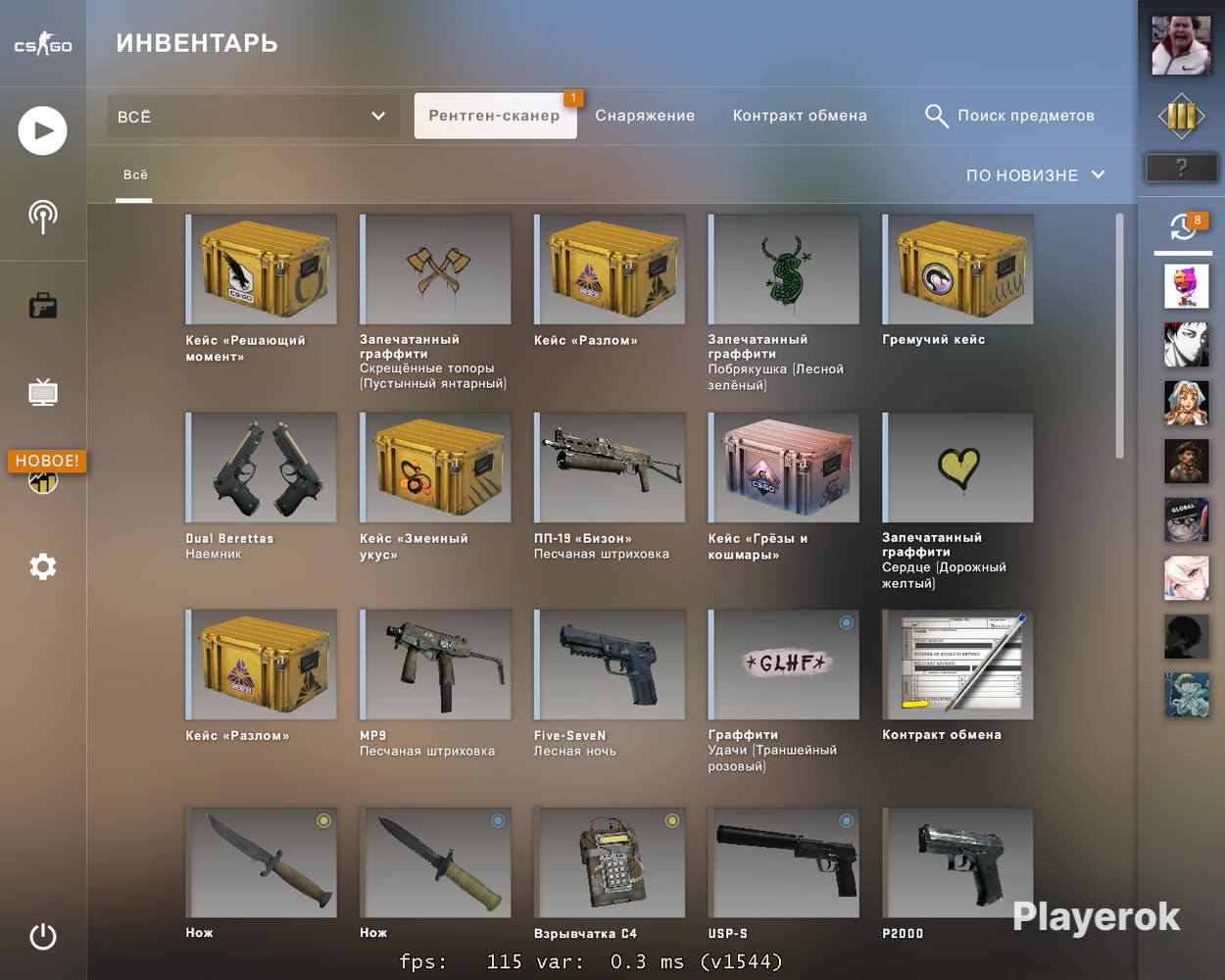The width and height of the screenshot is (1225, 980).
Task: Click the inventory vertical scrollbar
Action: pos(1119,336)
